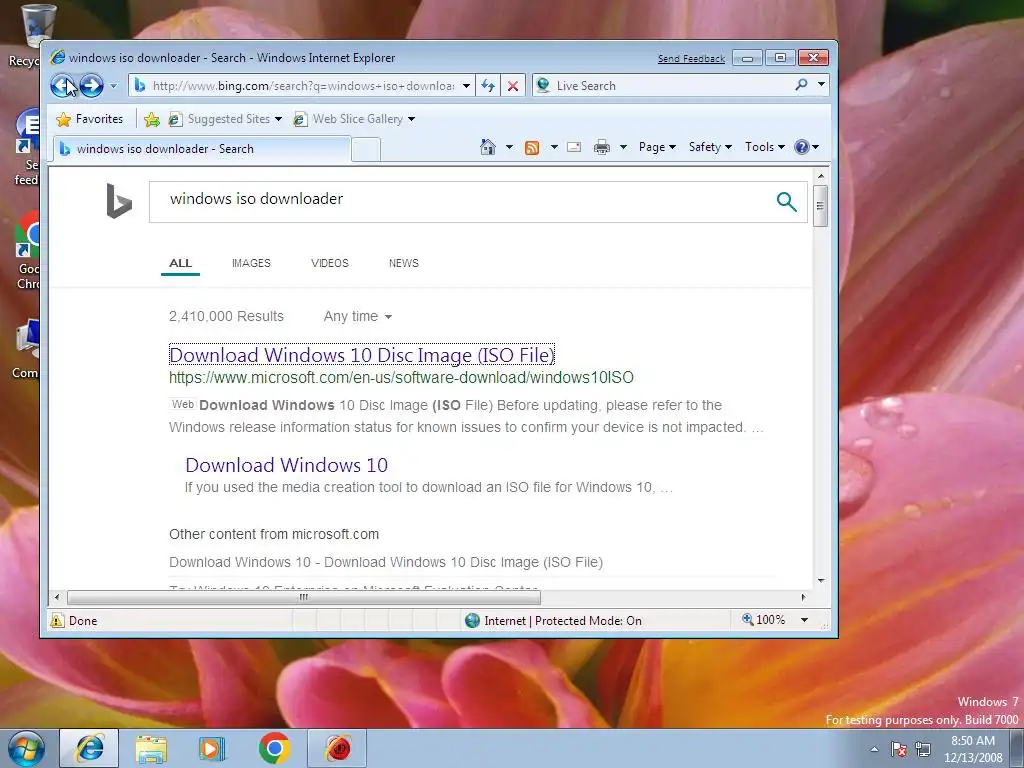
Task: Expand the zoom level dropdown arrow
Action: (x=805, y=620)
